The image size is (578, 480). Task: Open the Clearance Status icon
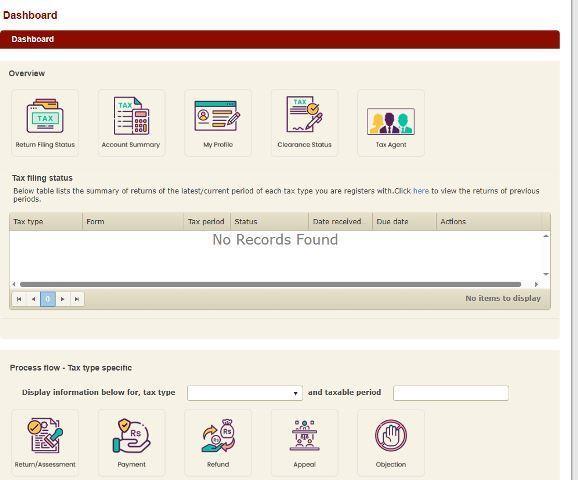(x=304, y=123)
